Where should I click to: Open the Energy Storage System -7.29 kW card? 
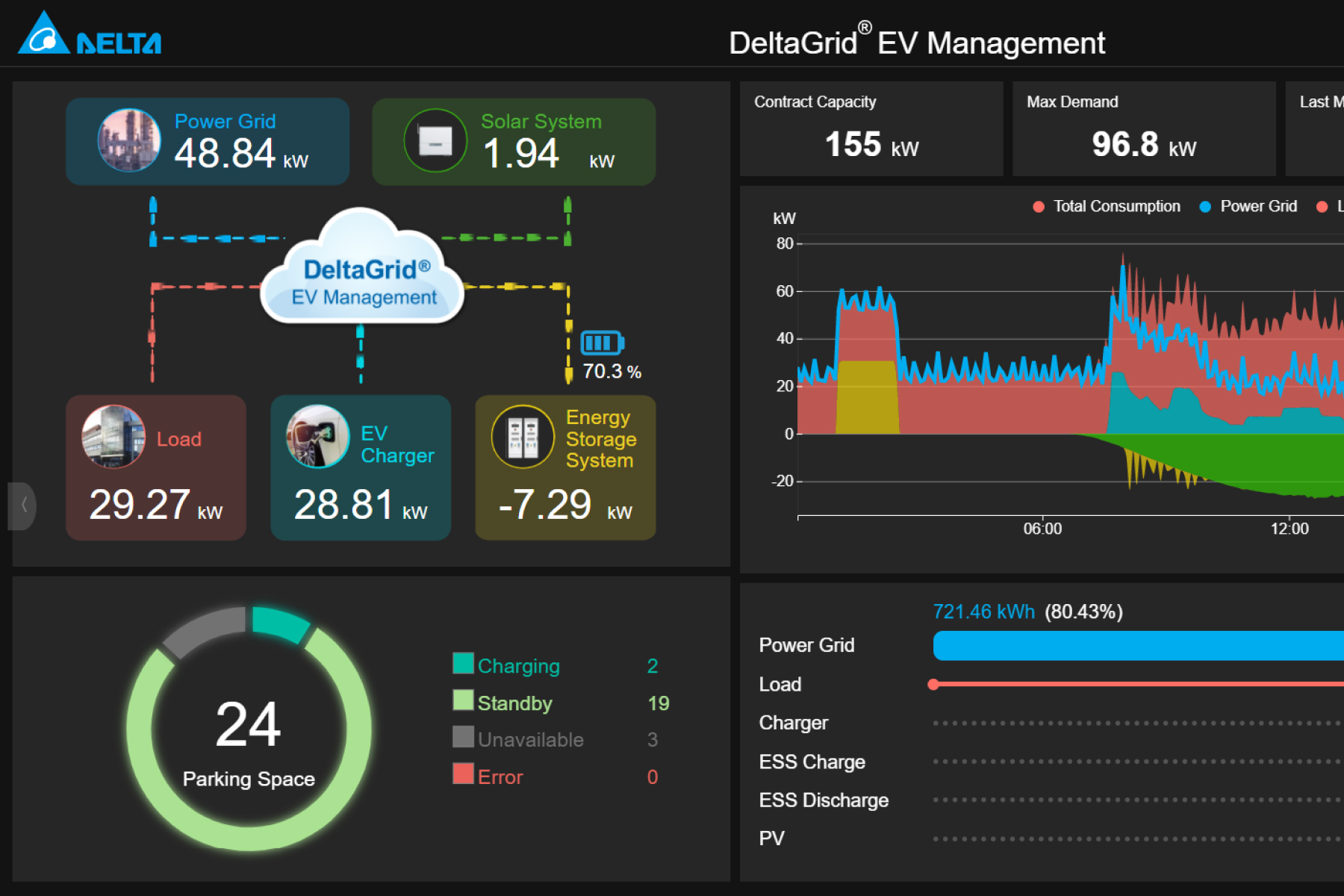[x=565, y=467]
